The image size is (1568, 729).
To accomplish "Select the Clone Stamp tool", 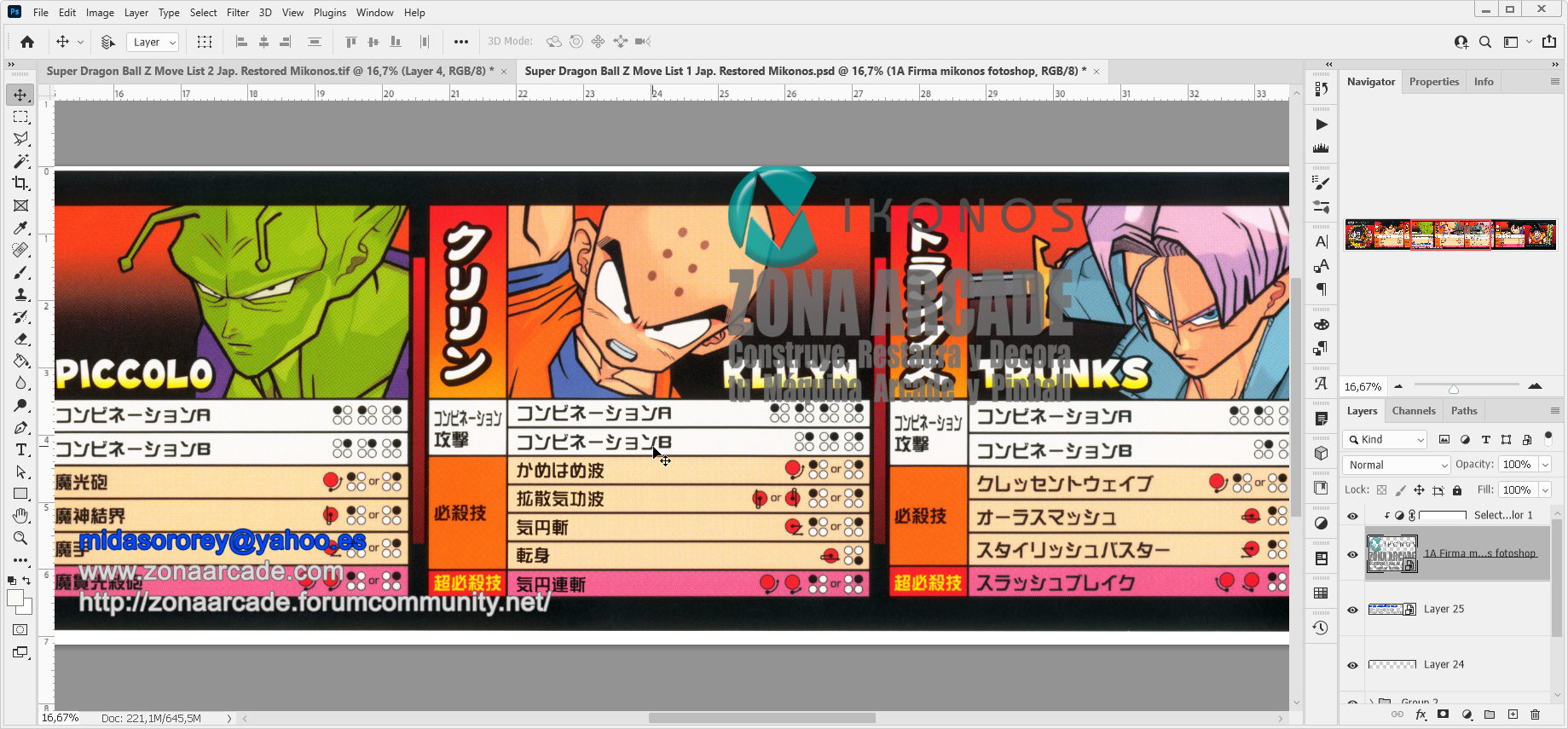I will (x=20, y=294).
